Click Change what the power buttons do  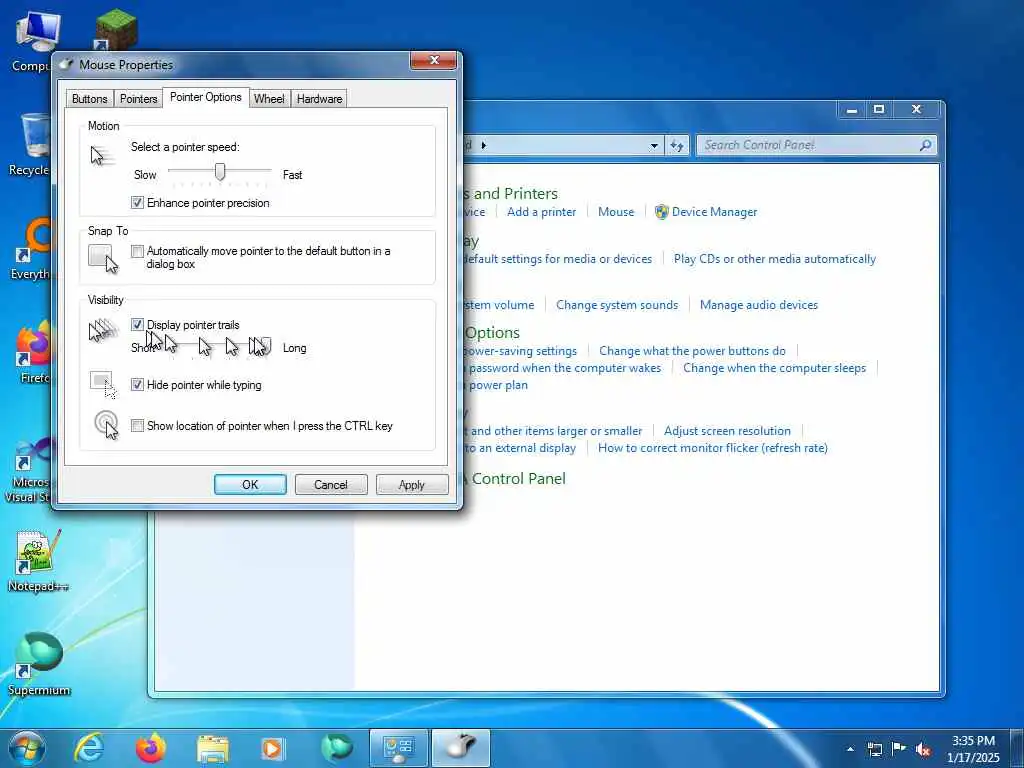(692, 351)
